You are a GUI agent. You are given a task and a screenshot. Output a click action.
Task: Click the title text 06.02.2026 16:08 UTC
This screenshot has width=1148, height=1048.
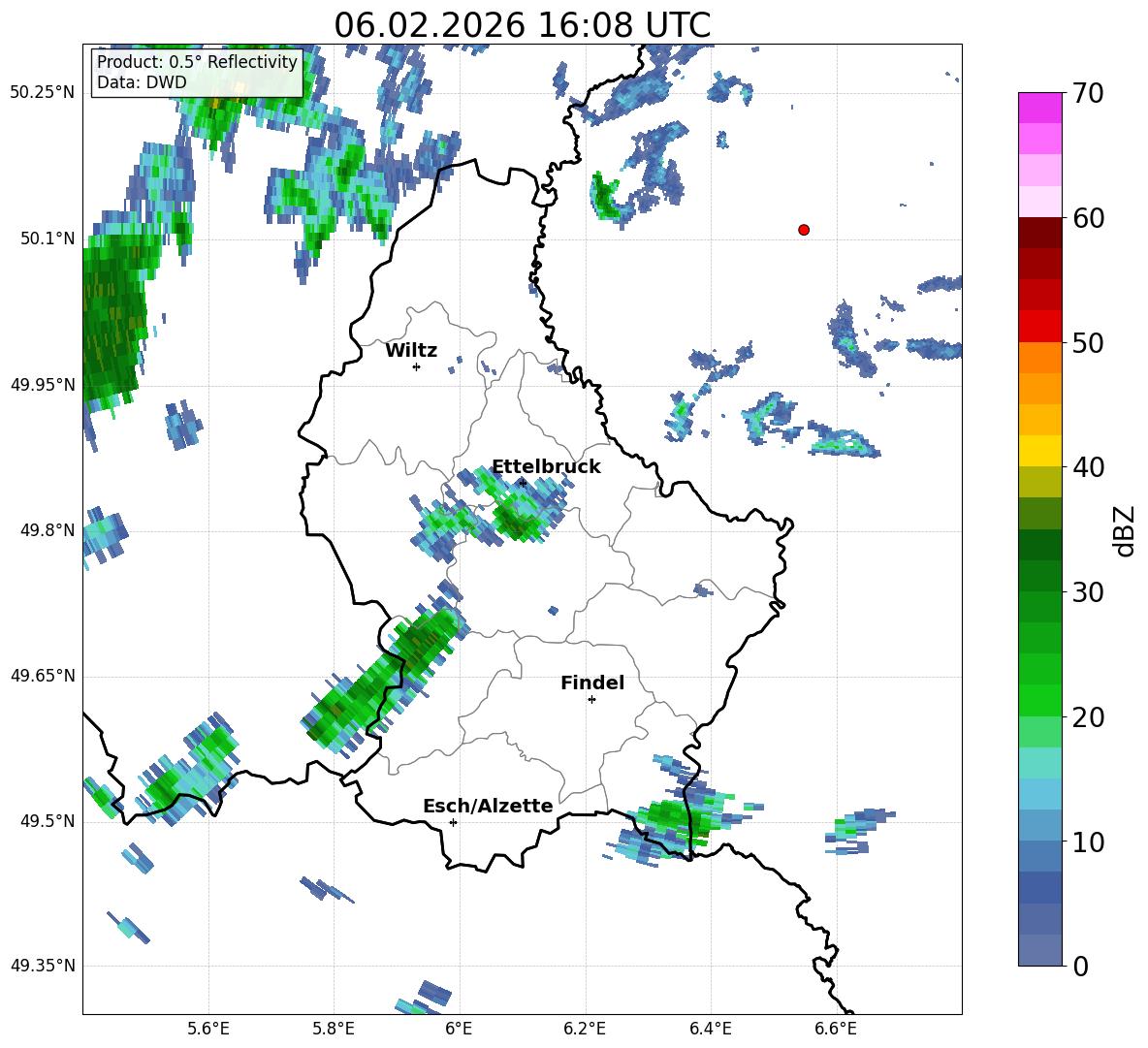(x=522, y=25)
